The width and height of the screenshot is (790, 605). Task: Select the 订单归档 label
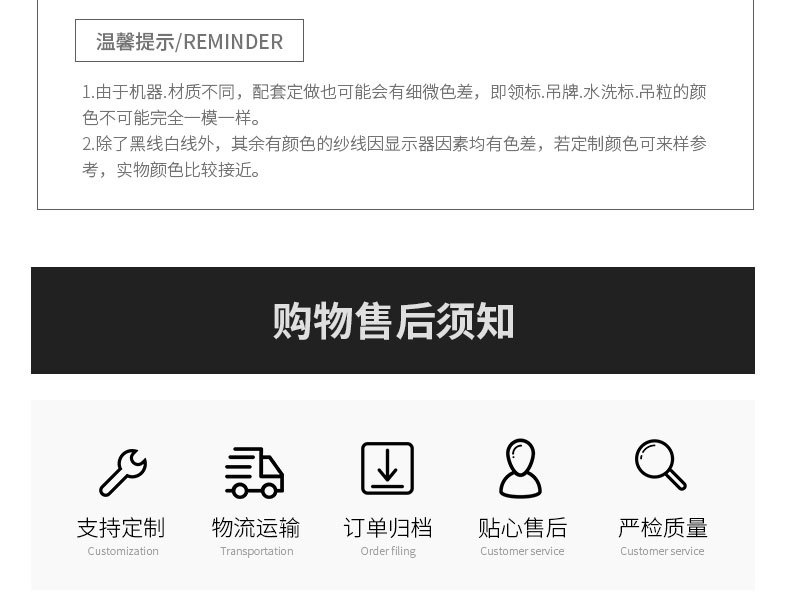tap(387, 528)
